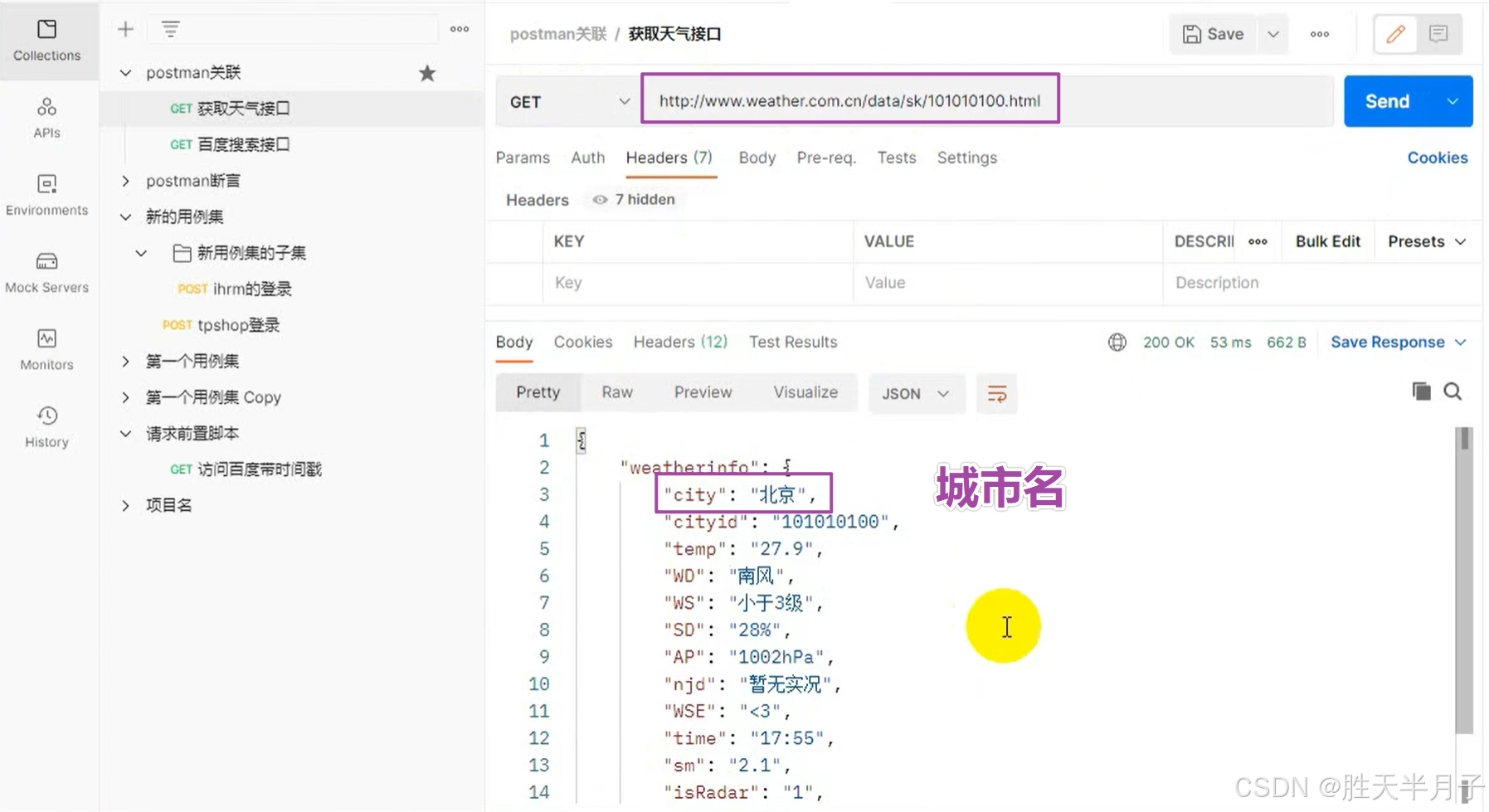Open headers table column options dots
Viewport: 1489px width, 812px height.
(1258, 241)
